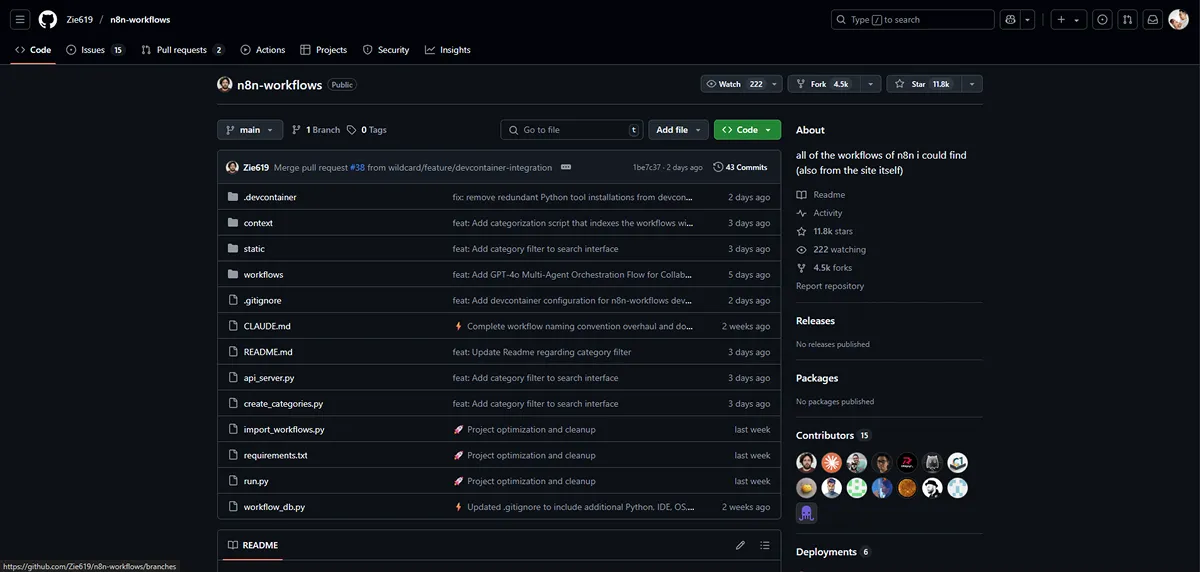Expand the Star lists dropdown arrow
The image size is (1200, 573).
click(970, 84)
